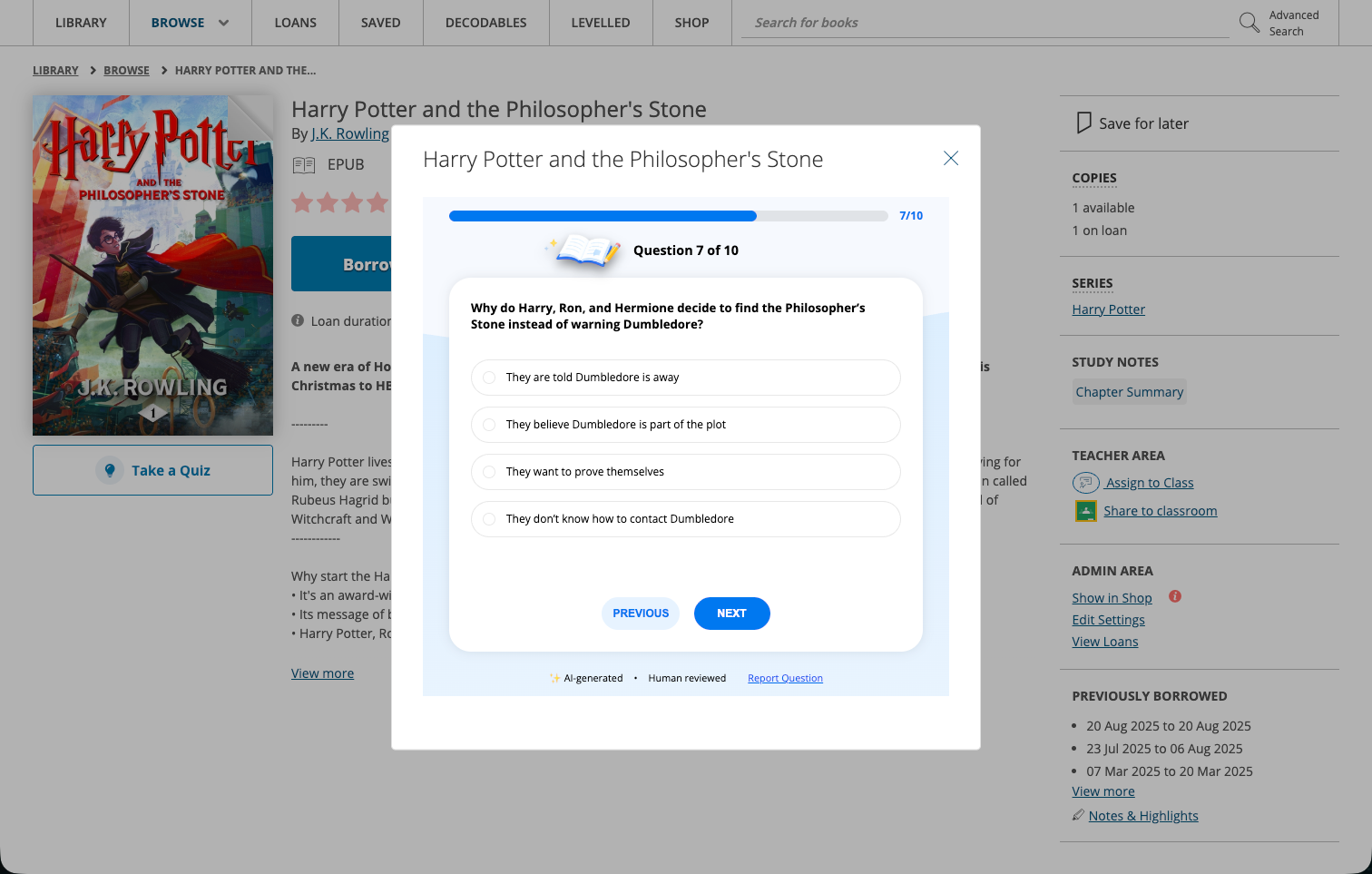1372x874 pixels.
Task: Click the View Loans link
Action: coord(1105,642)
